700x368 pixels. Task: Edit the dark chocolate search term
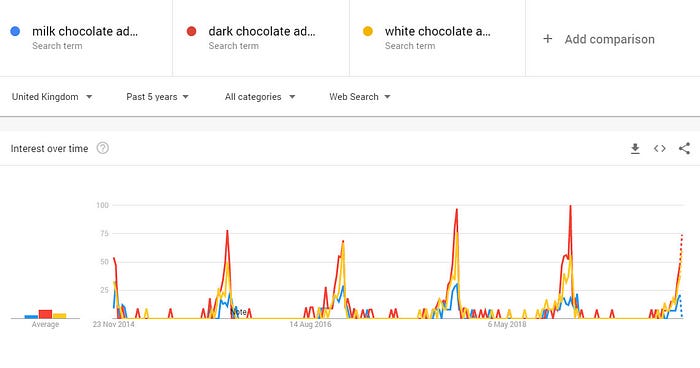(x=262, y=31)
